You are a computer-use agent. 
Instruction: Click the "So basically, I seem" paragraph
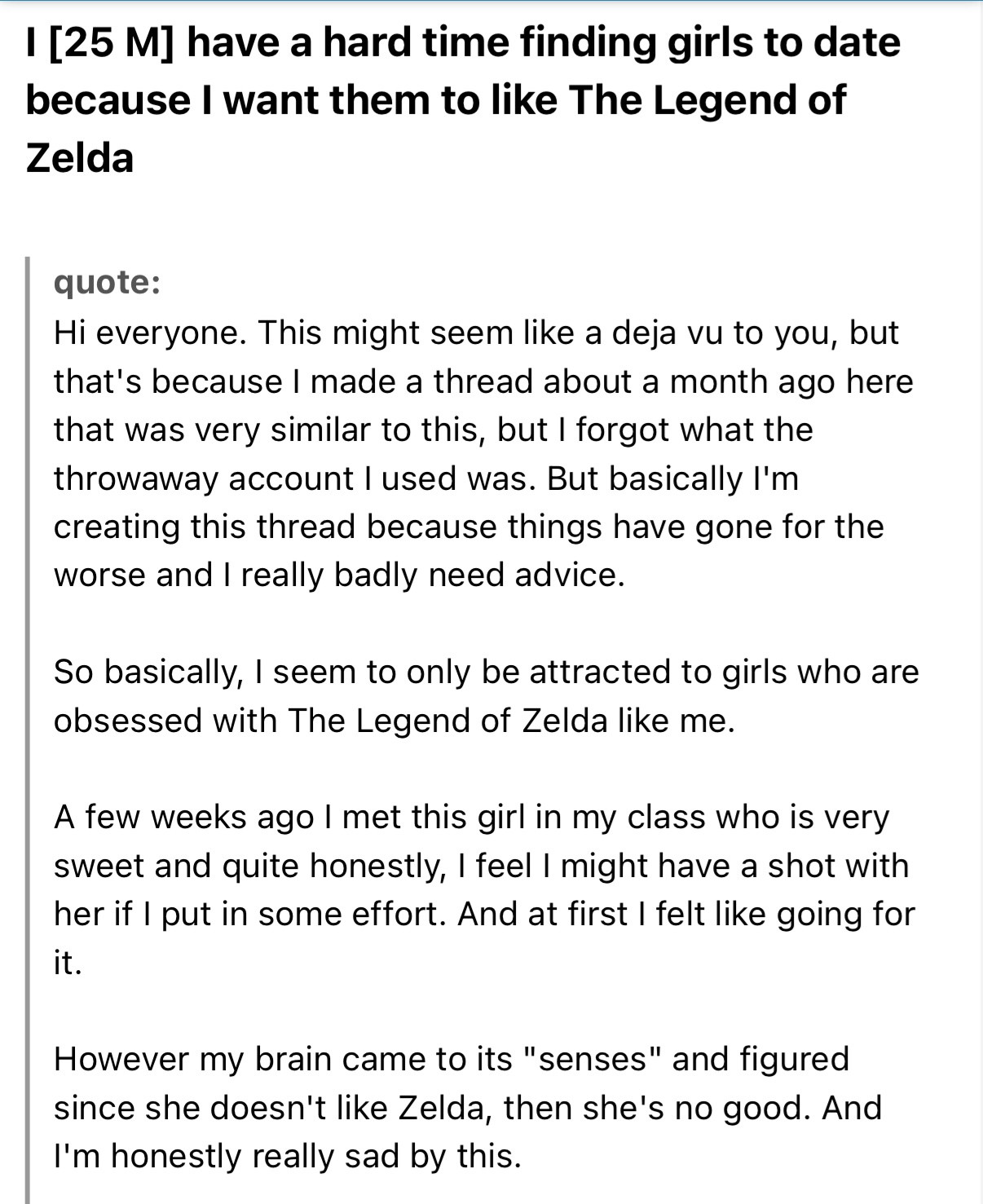pos(487,696)
